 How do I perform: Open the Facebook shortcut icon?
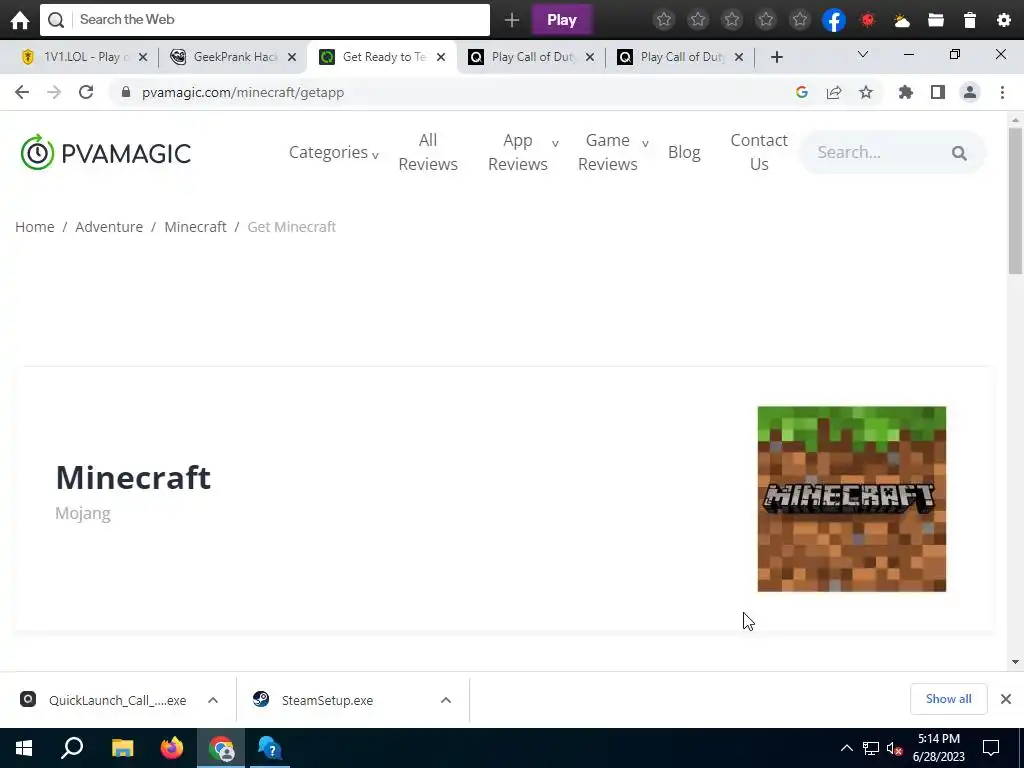tap(834, 20)
